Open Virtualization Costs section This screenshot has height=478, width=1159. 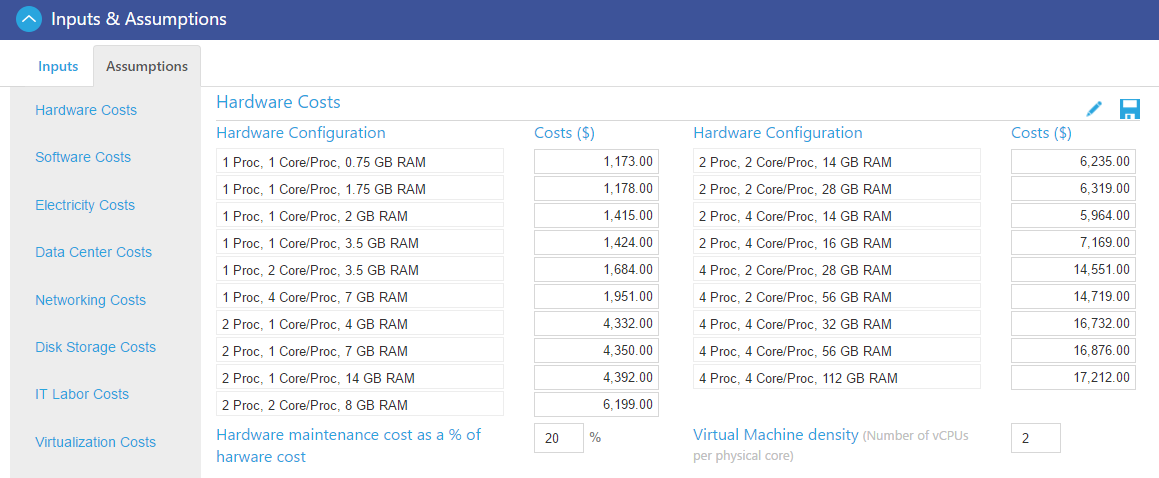95,442
